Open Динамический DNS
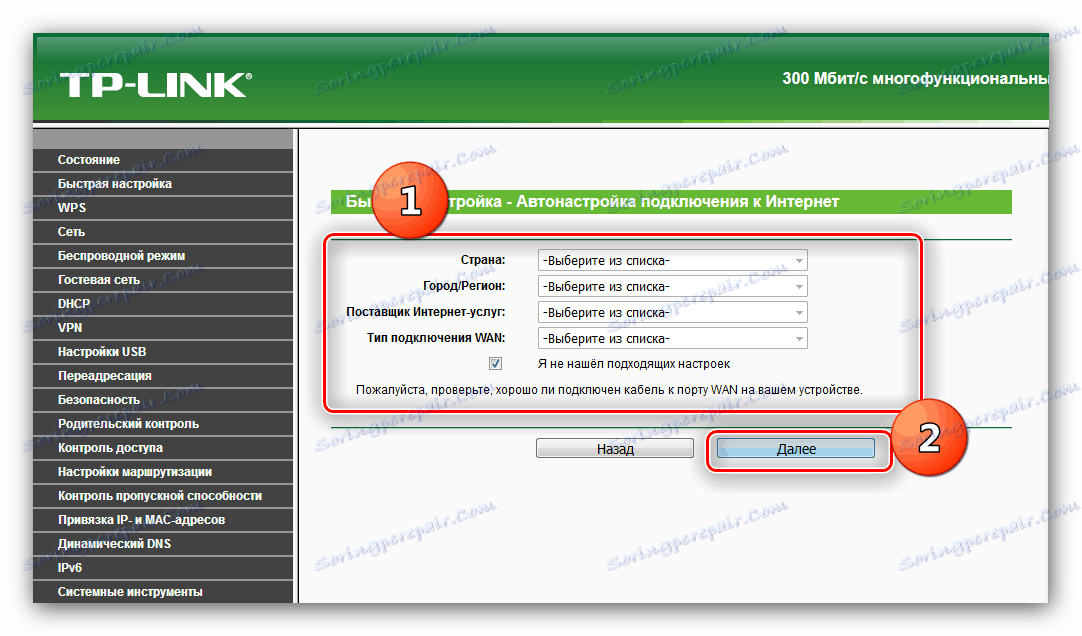The width and height of the screenshot is (1082, 636). pyautogui.click(x=163, y=544)
